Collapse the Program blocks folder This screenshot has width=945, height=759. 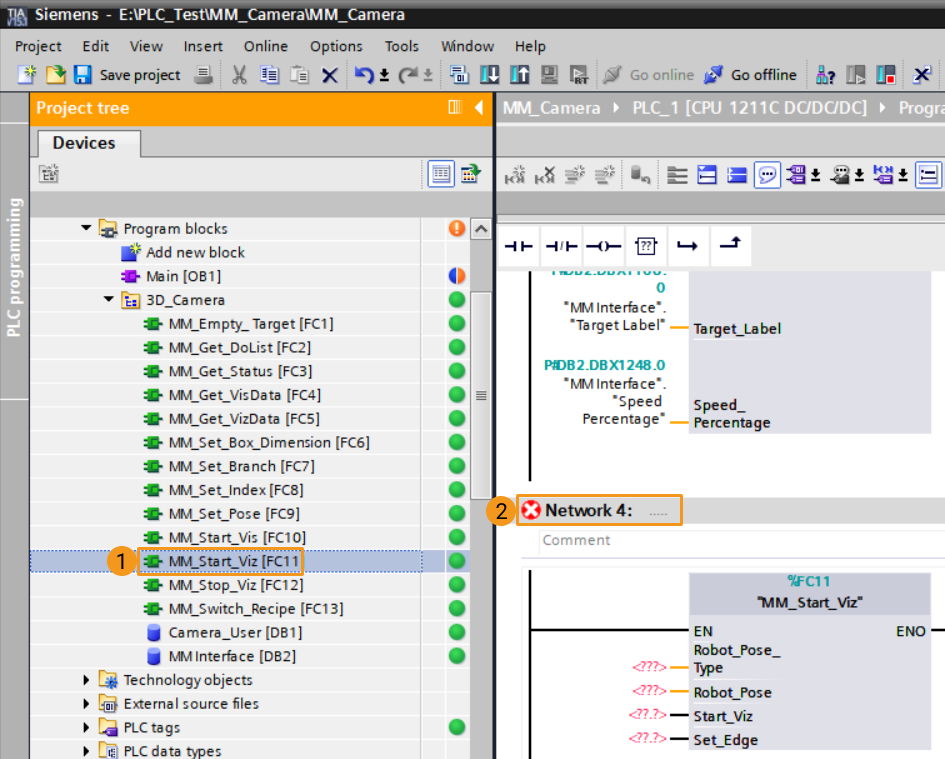(x=86, y=229)
